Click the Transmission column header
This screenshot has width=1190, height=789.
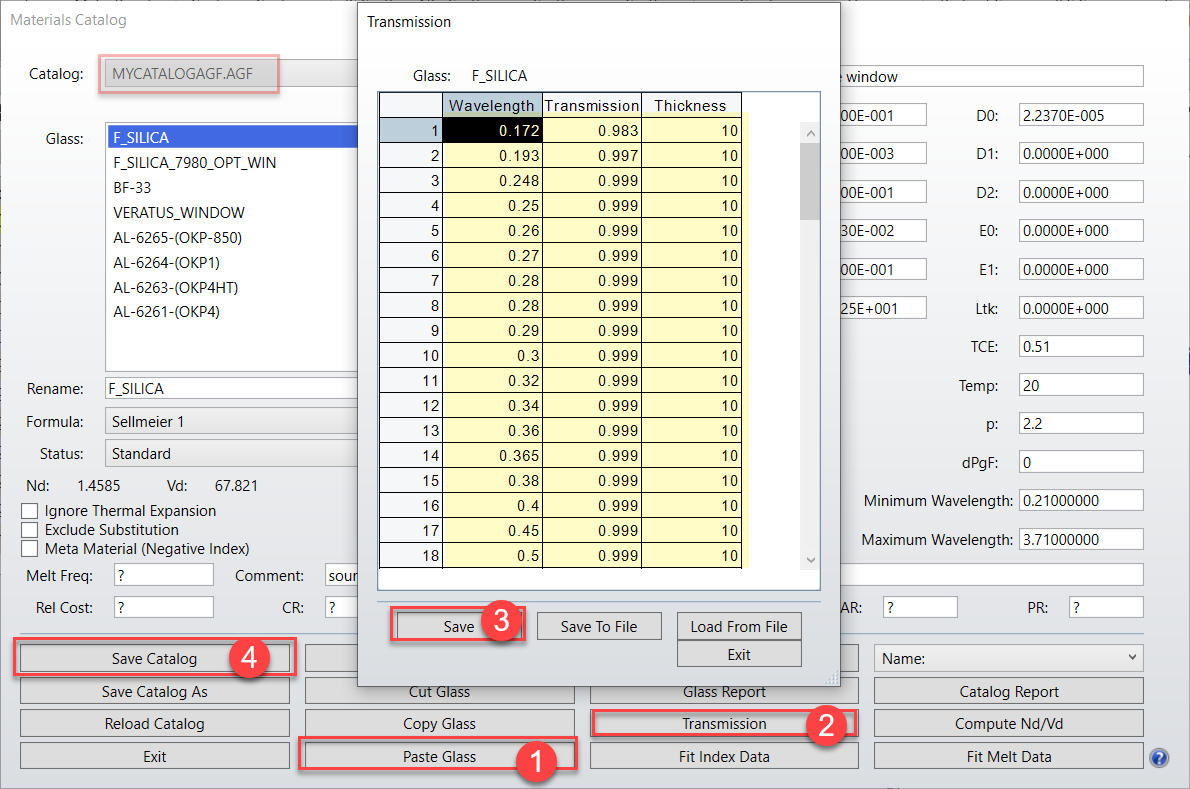pyautogui.click(x=592, y=105)
